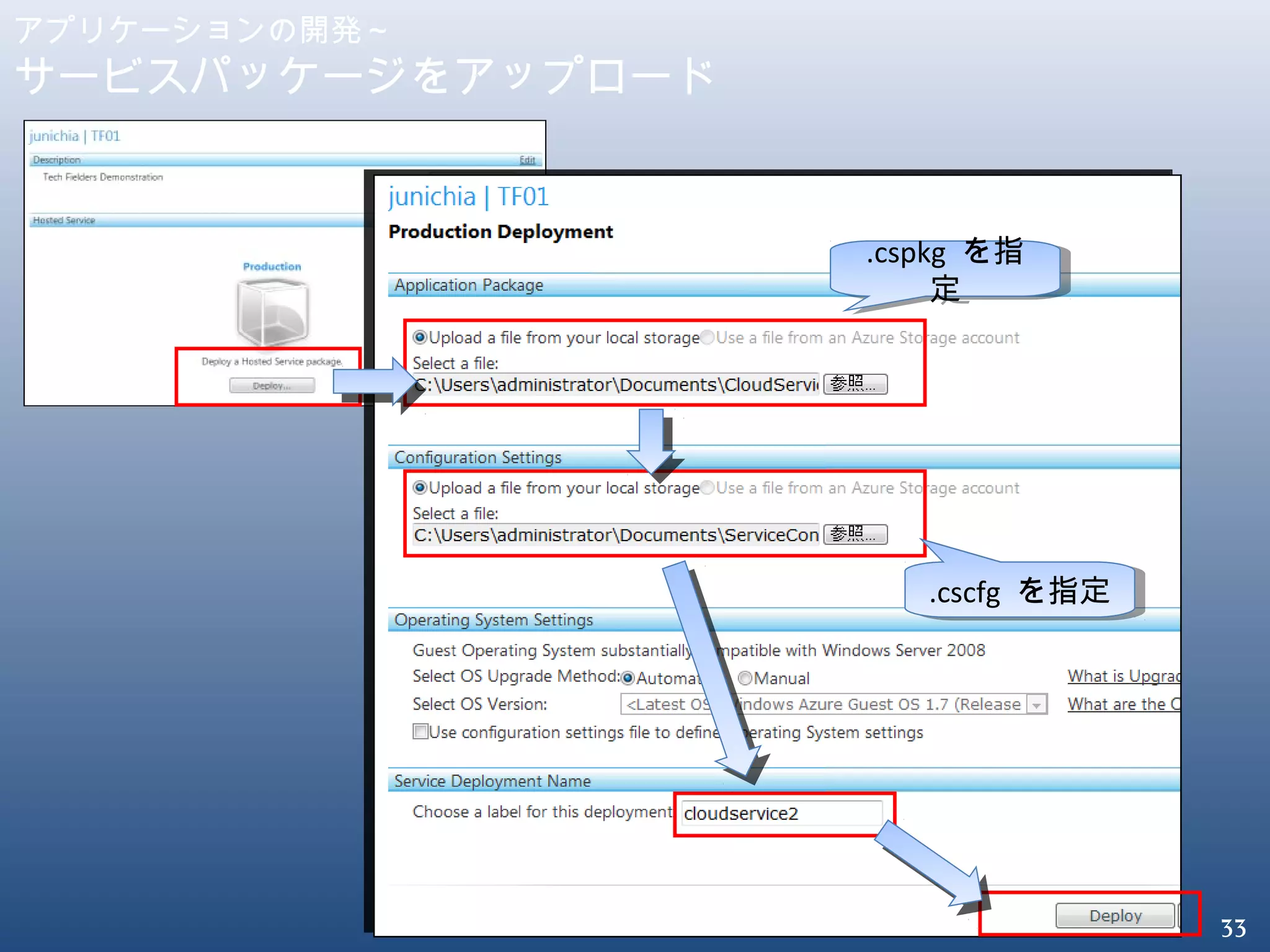Click 'Service Deployment Name' section header
The width and height of the screenshot is (1270, 952).
click(x=492, y=781)
